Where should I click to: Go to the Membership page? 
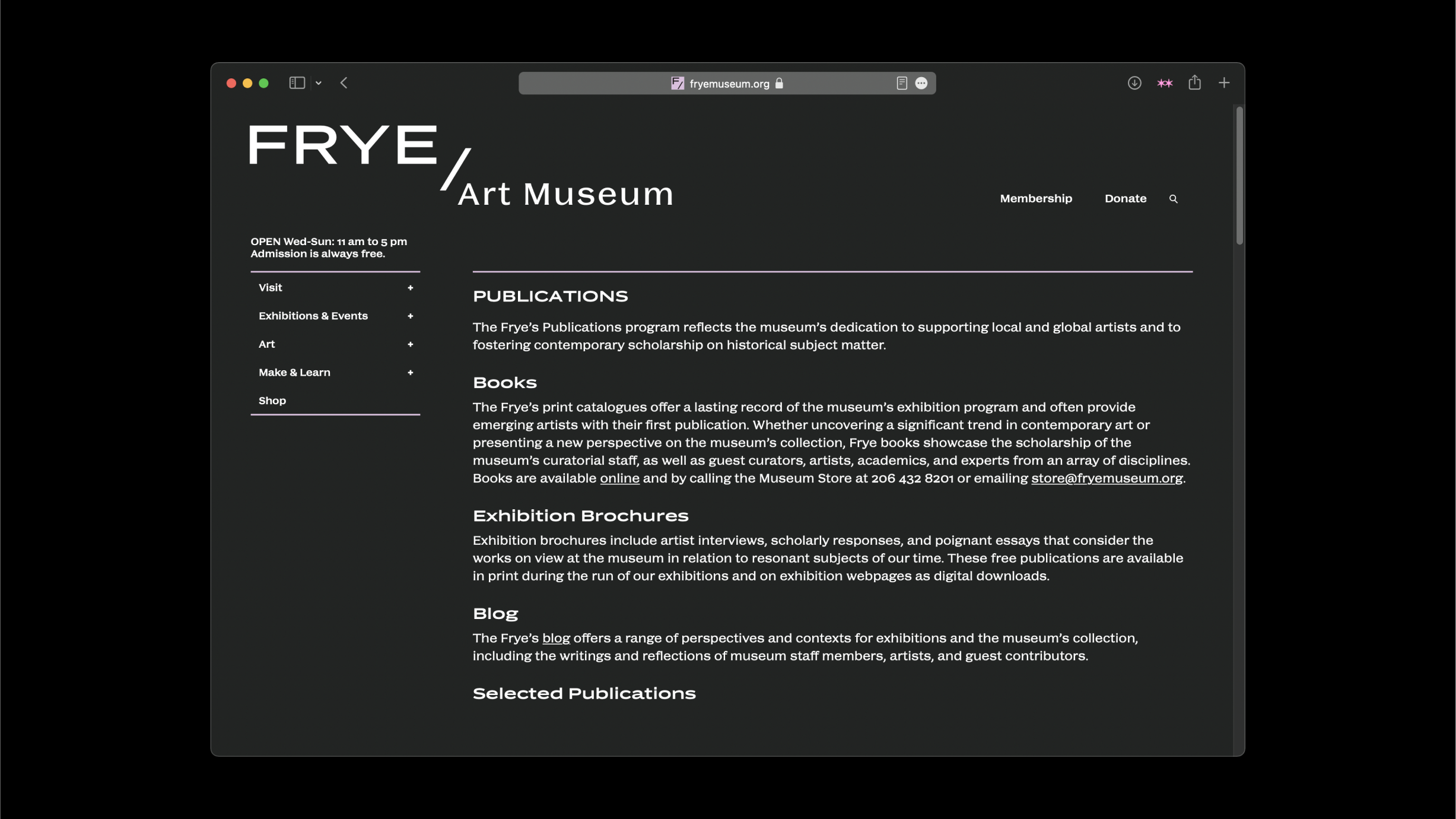click(x=1035, y=199)
